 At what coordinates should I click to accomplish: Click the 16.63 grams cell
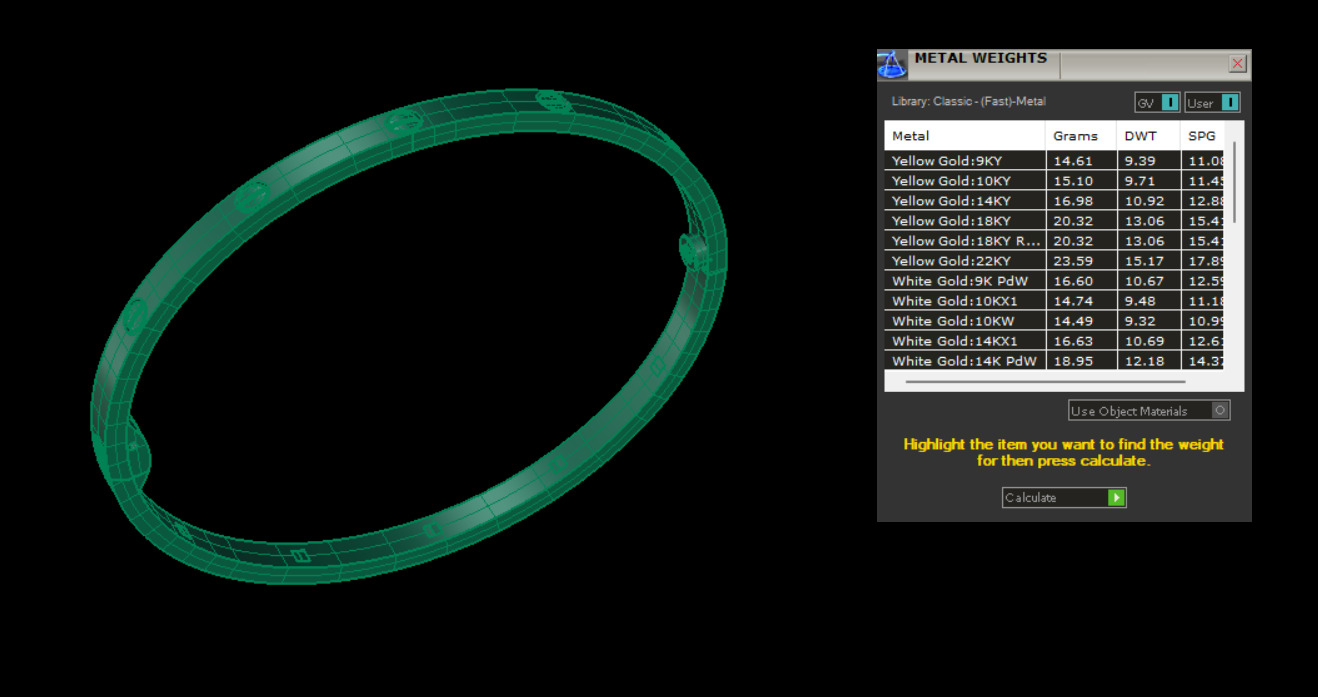1081,341
